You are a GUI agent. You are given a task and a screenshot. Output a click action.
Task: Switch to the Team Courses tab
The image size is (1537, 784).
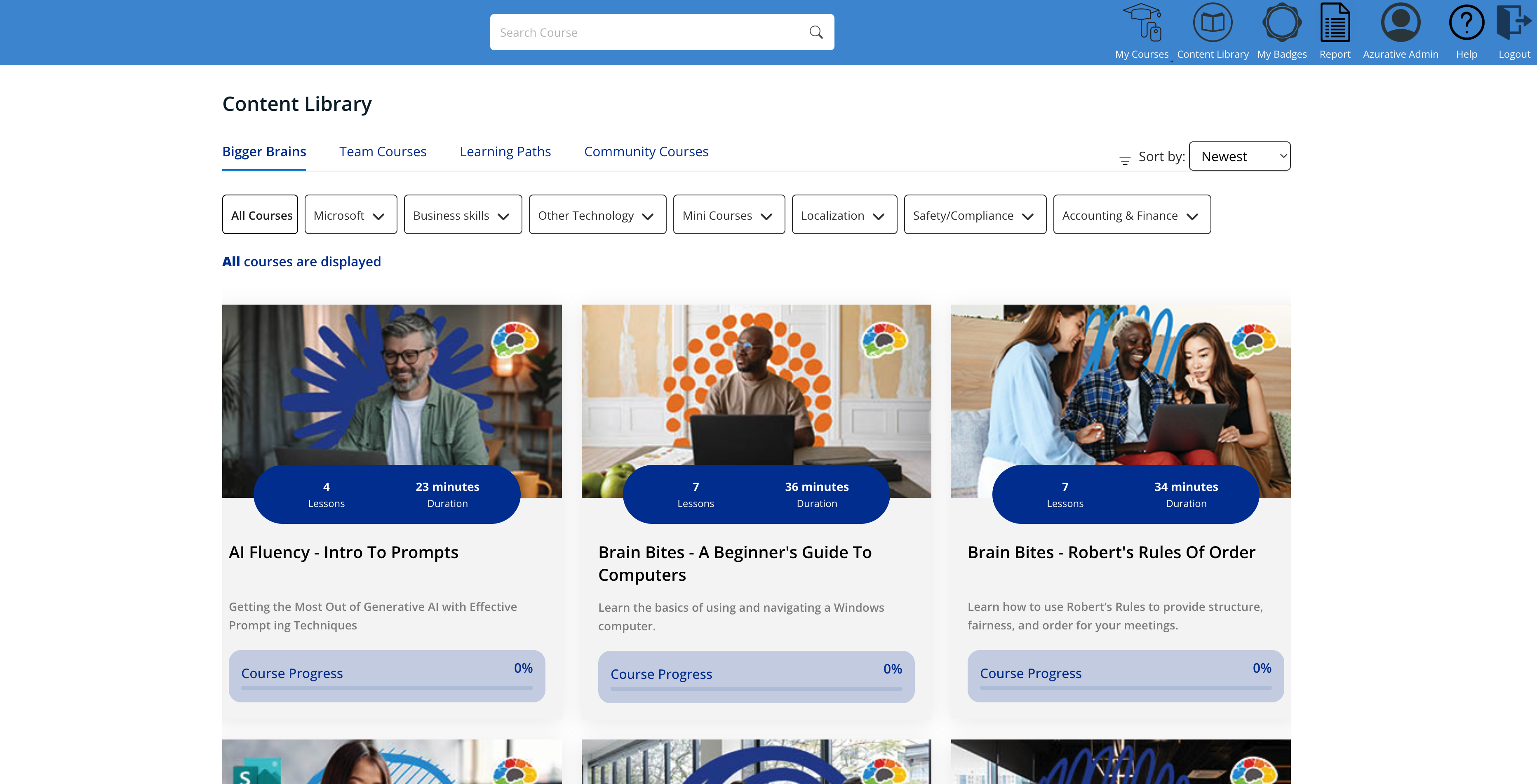pos(383,152)
